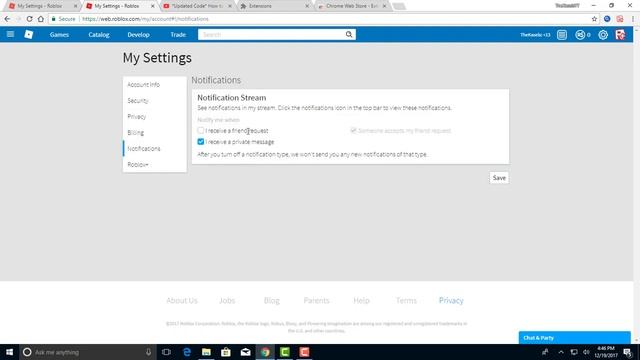
Task: Bookmark page with the star icon
Action: pos(594,19)
